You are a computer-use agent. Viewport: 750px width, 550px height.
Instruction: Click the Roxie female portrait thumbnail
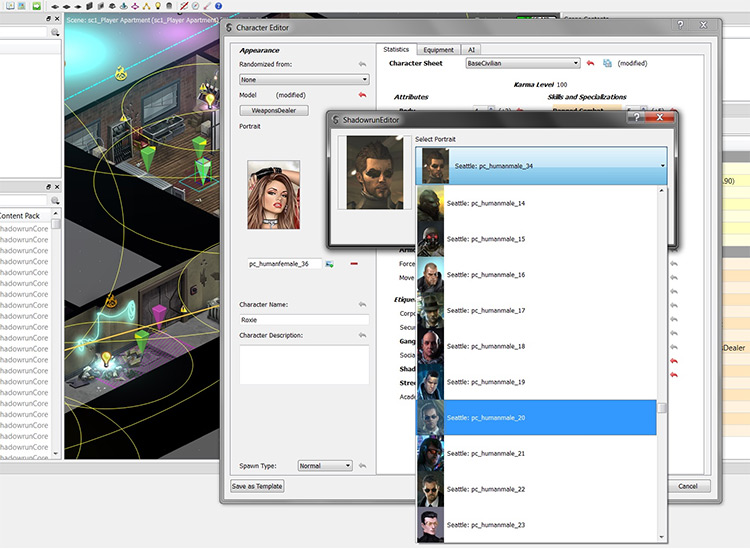pos(274,195)
